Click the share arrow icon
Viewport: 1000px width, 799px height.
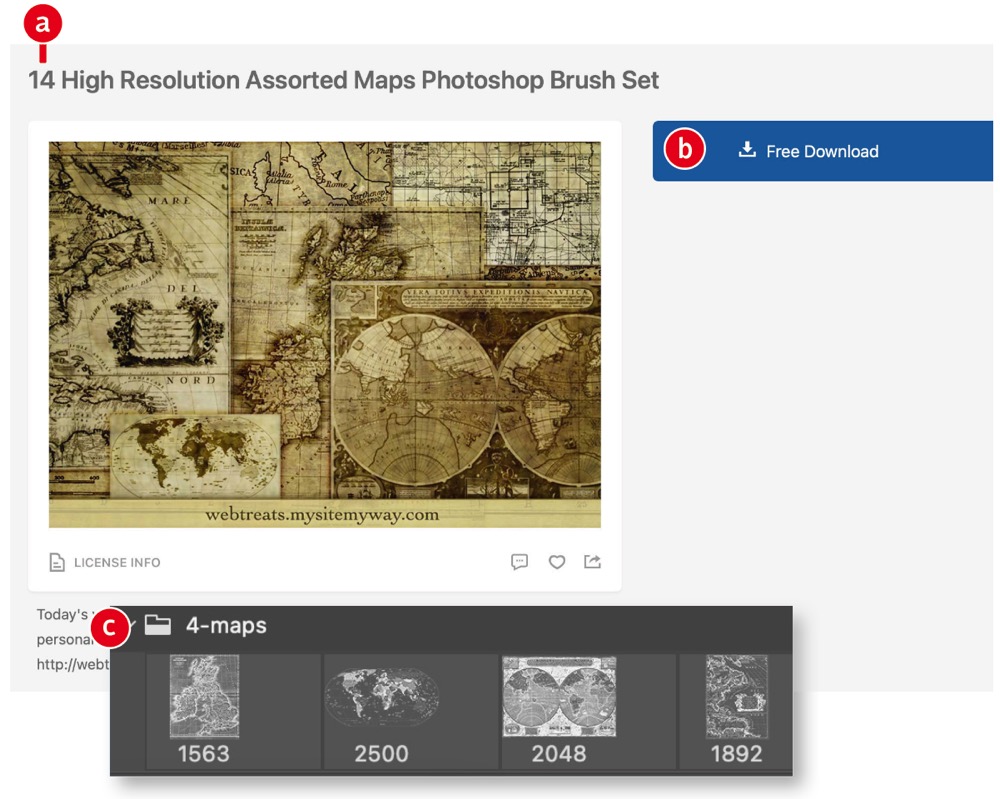[592, 561]
